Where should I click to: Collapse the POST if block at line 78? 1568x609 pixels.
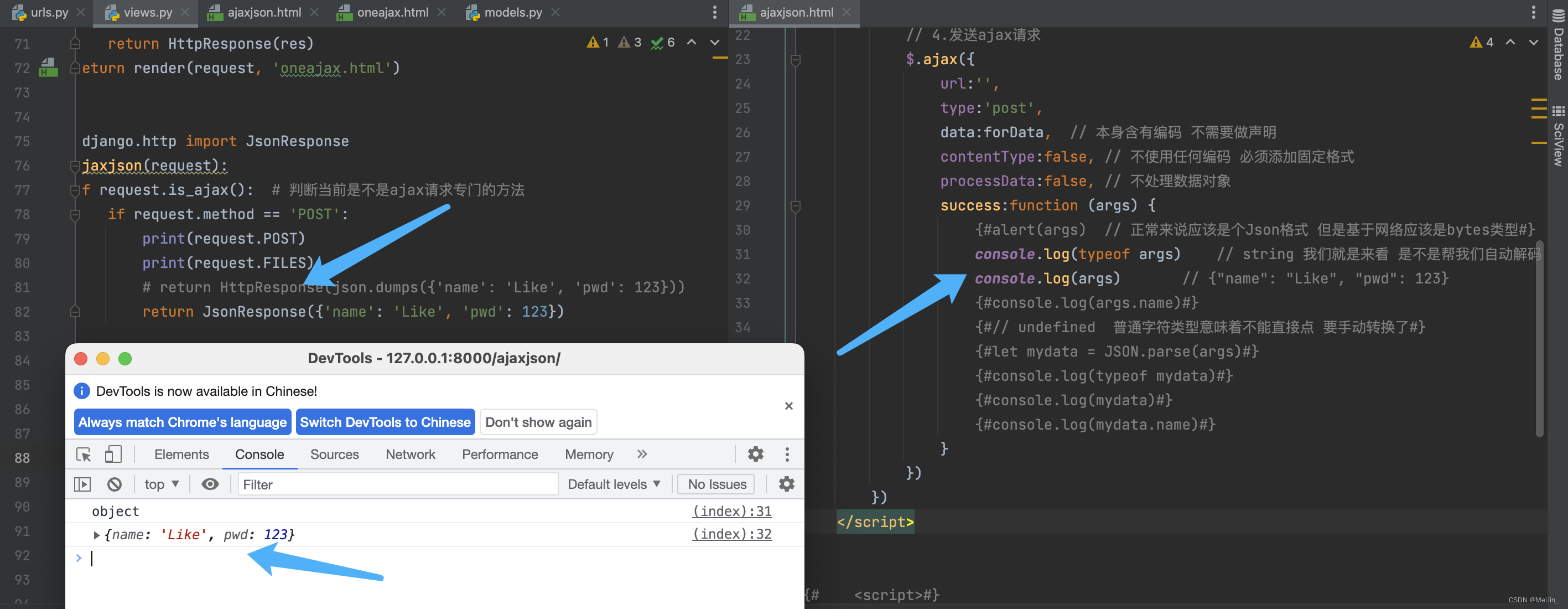[x=75, y=214]
